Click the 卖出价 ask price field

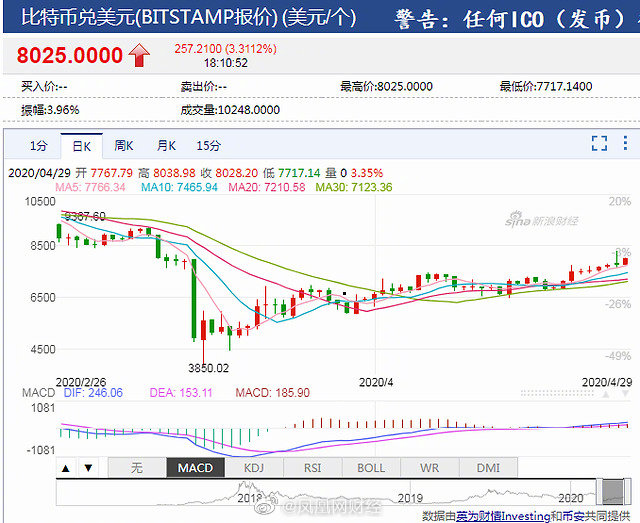[203, 87]
